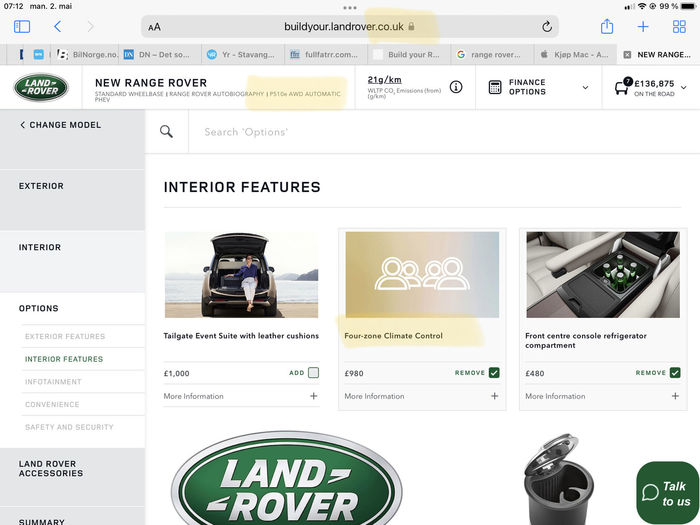Select Interior Features submenu item
The width and height of the screenshot is (700, 525).
(x=64, y=359)
